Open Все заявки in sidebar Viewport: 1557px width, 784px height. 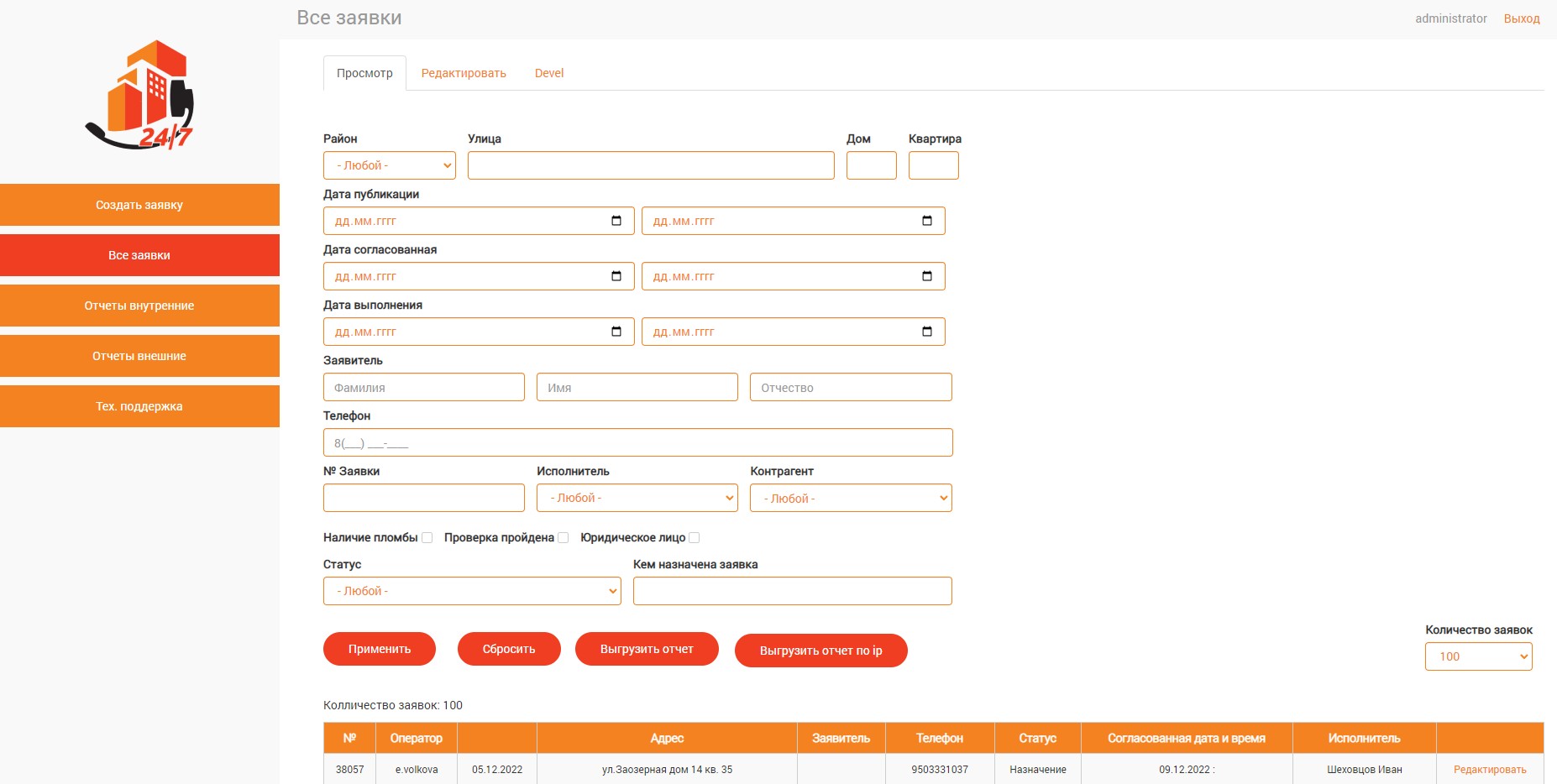pos(139,255)
